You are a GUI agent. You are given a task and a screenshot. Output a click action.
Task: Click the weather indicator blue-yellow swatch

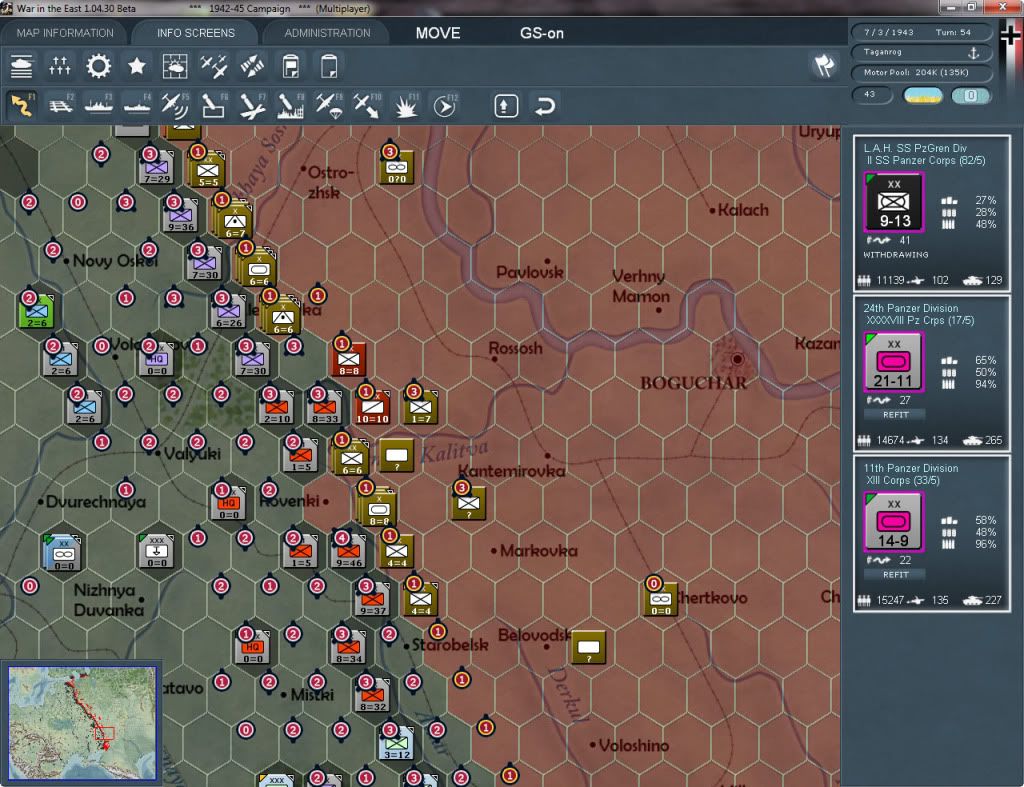pos(922,95)
